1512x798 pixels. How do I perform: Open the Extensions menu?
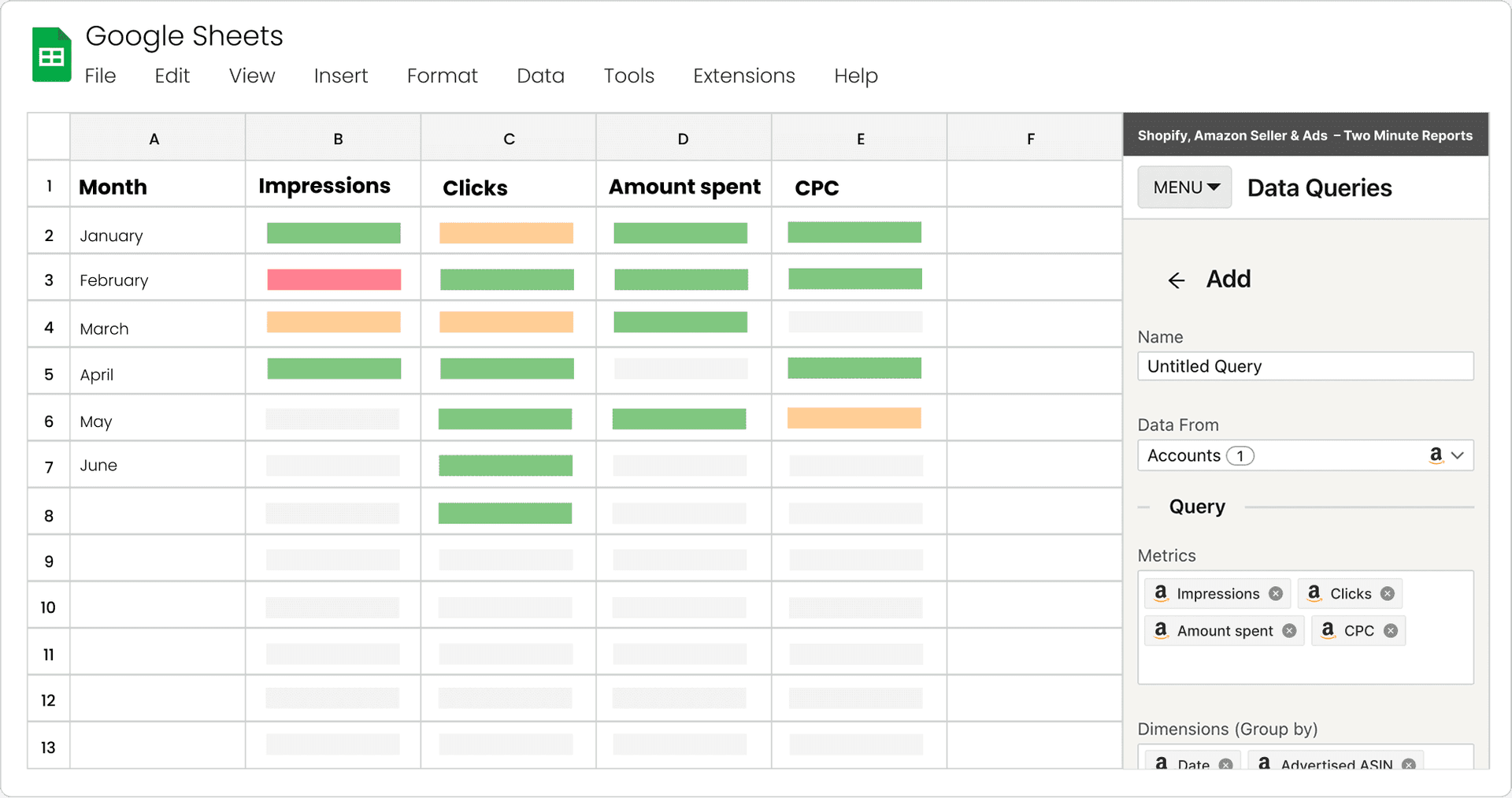coord(743,76)
